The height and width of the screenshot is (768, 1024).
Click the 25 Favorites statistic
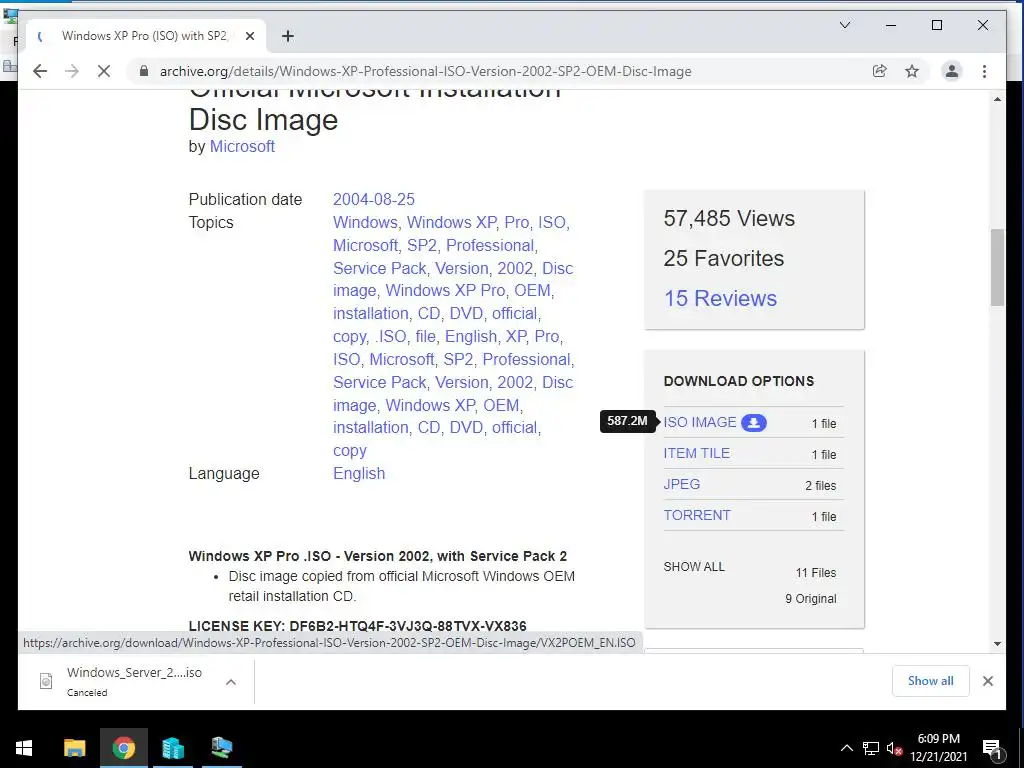(x=724, y=258)
